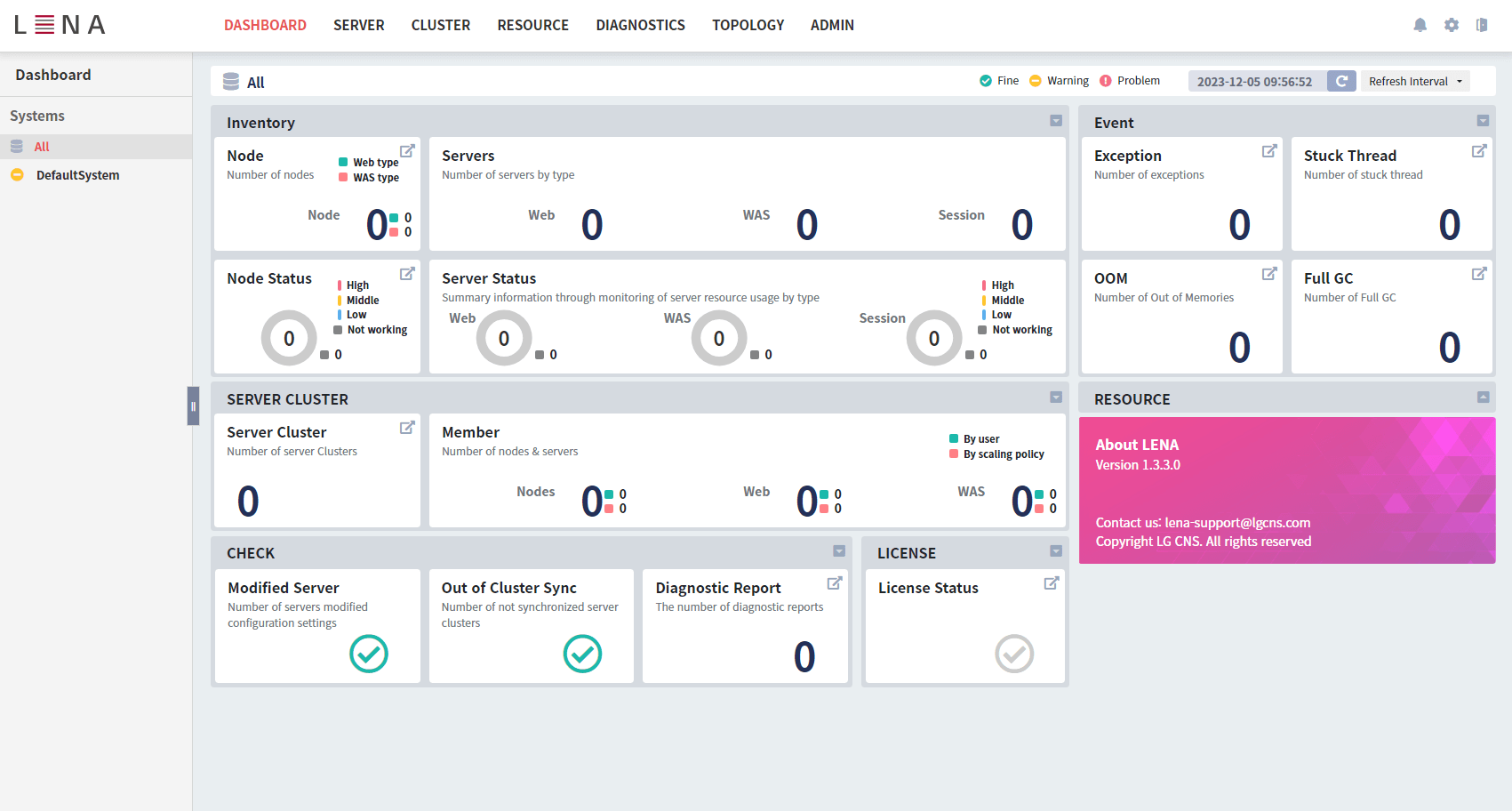
Task: Click the Diagnostic Report popout icon
Action: [835, 582]
